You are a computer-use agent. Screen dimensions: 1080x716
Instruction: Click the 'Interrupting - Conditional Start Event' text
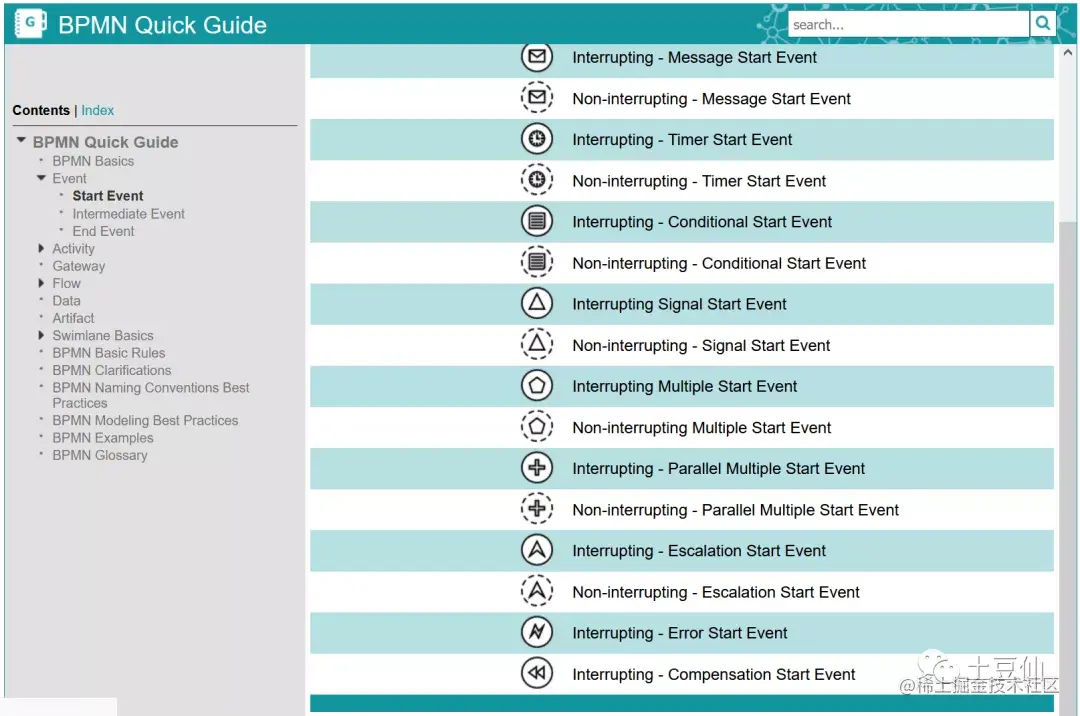(x=702, y=222)
